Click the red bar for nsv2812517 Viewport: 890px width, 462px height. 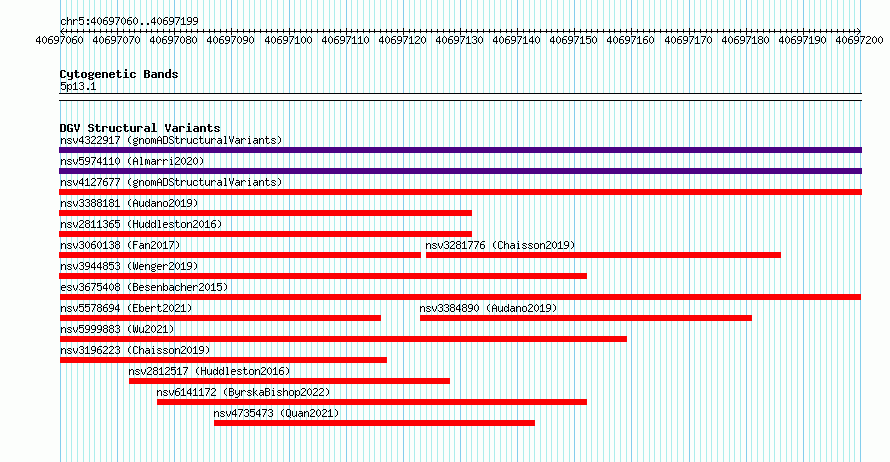point(289,381)
